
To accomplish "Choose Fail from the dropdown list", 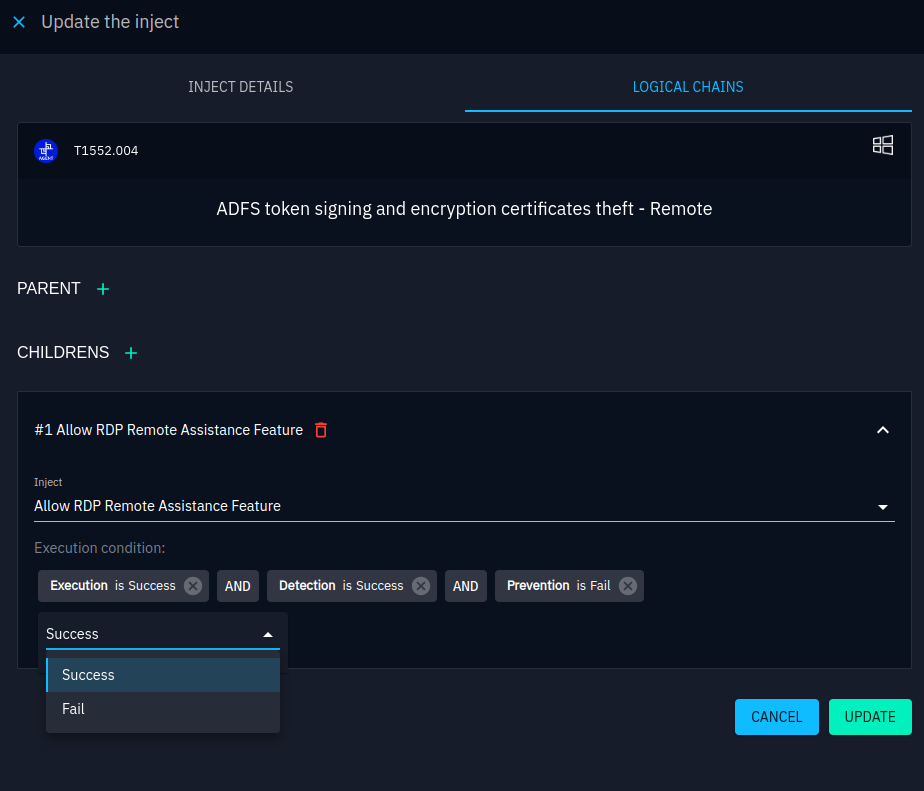I will [x=74, y=709].
